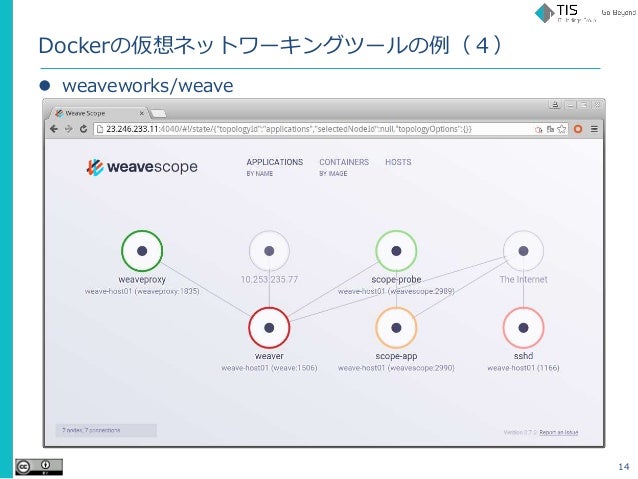
Task: Switch to Applications topology view
Action: [x=275, y=162]
